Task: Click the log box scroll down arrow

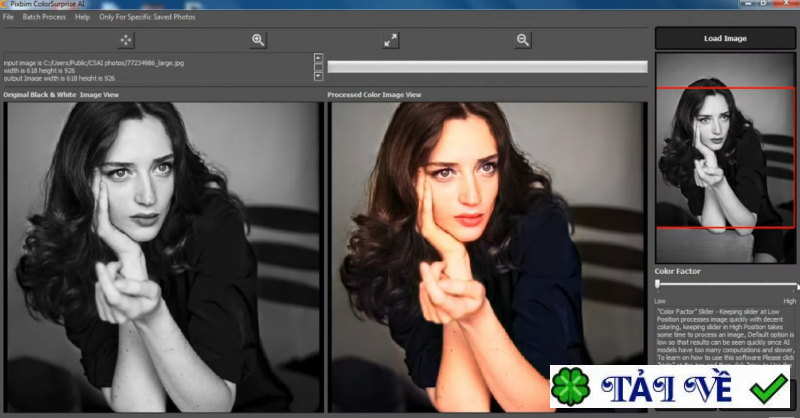Action: pos(318,76)
